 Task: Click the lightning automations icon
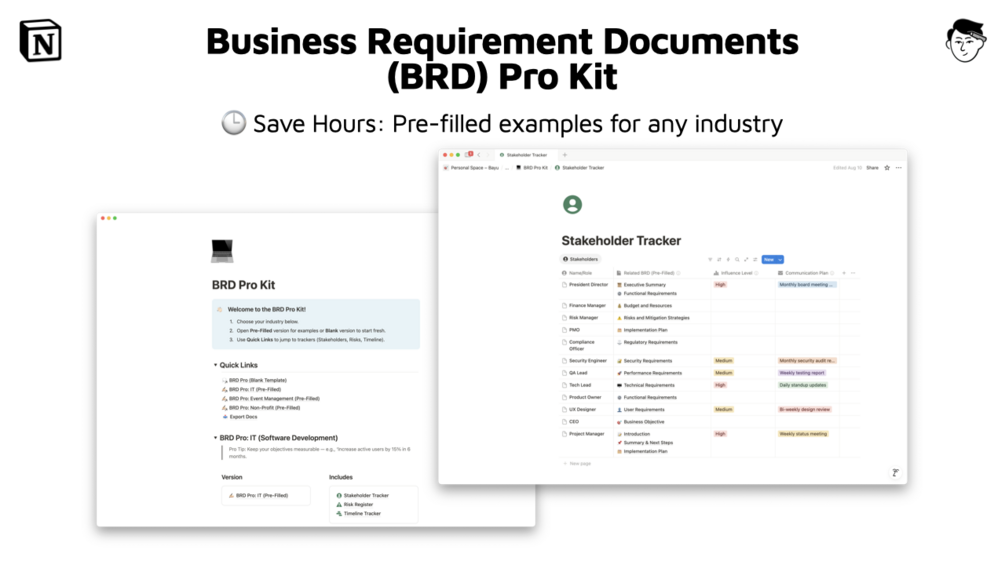pos(728,259)
